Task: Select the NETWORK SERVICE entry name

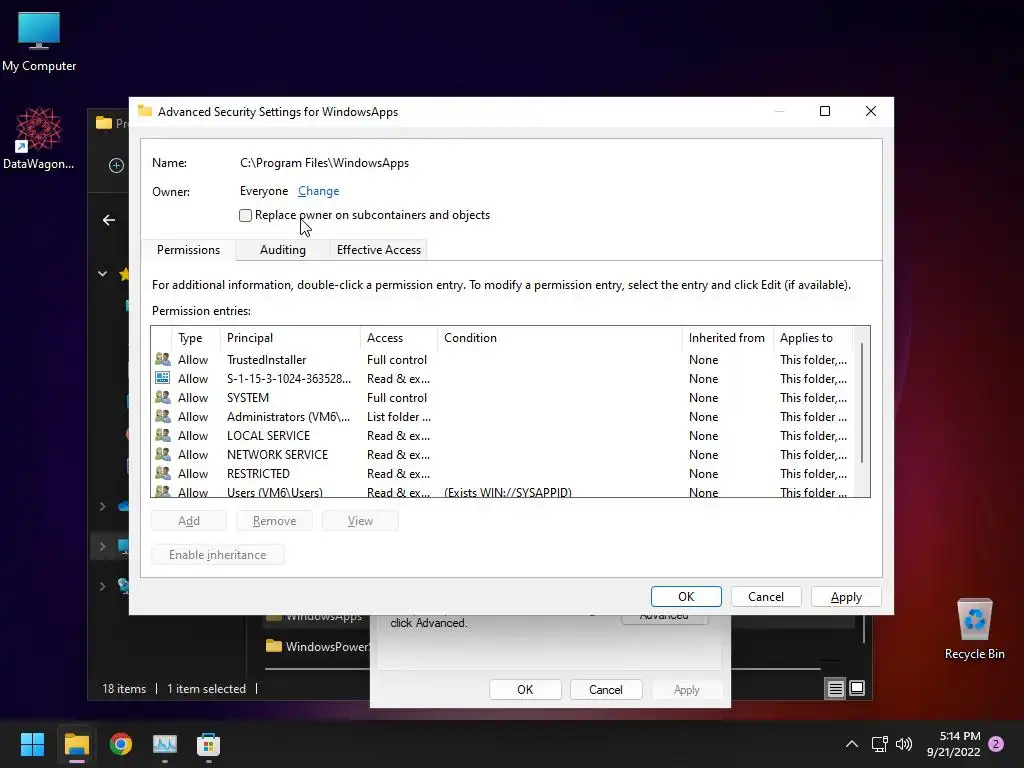Action: click(278, 454)
